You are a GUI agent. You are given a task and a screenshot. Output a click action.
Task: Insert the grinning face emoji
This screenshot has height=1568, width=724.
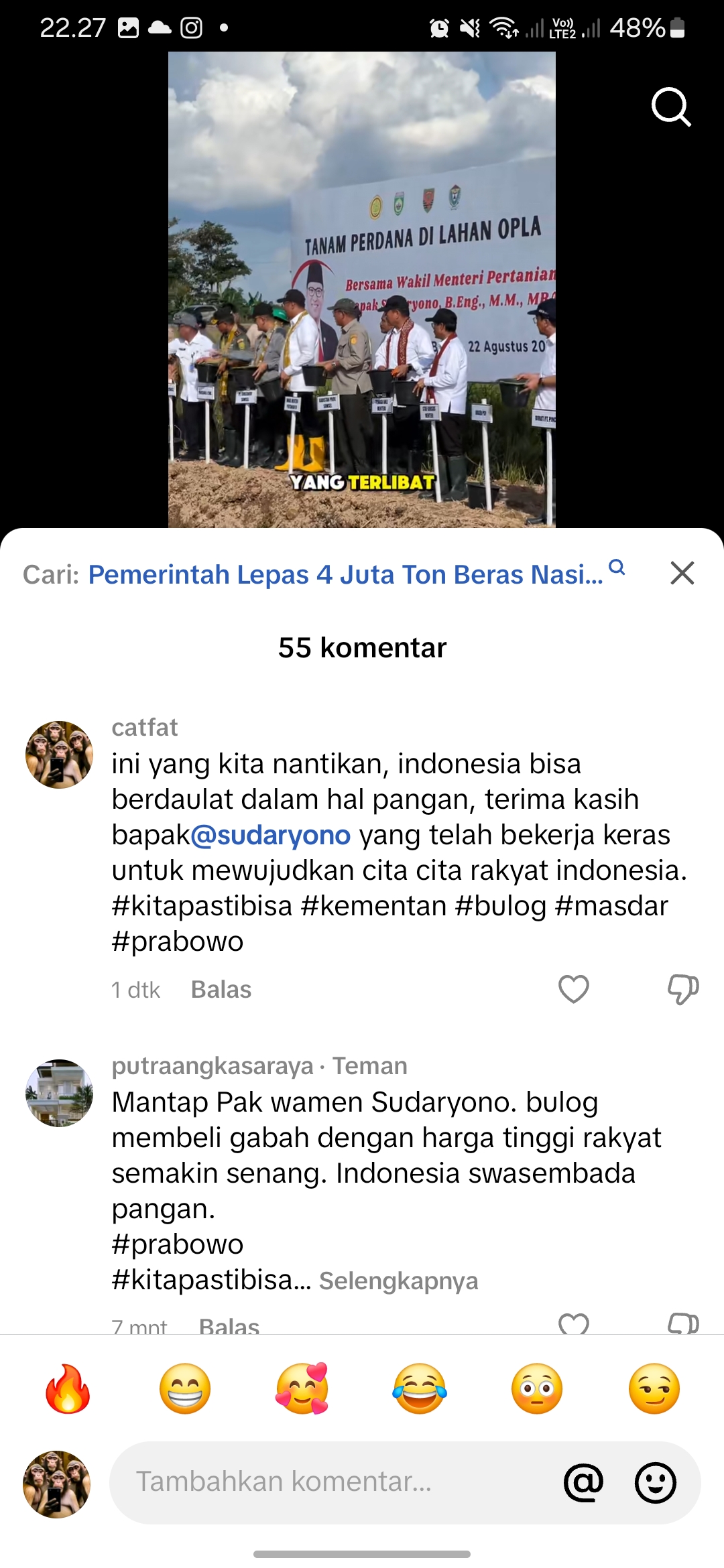(x=185, y=1388)
